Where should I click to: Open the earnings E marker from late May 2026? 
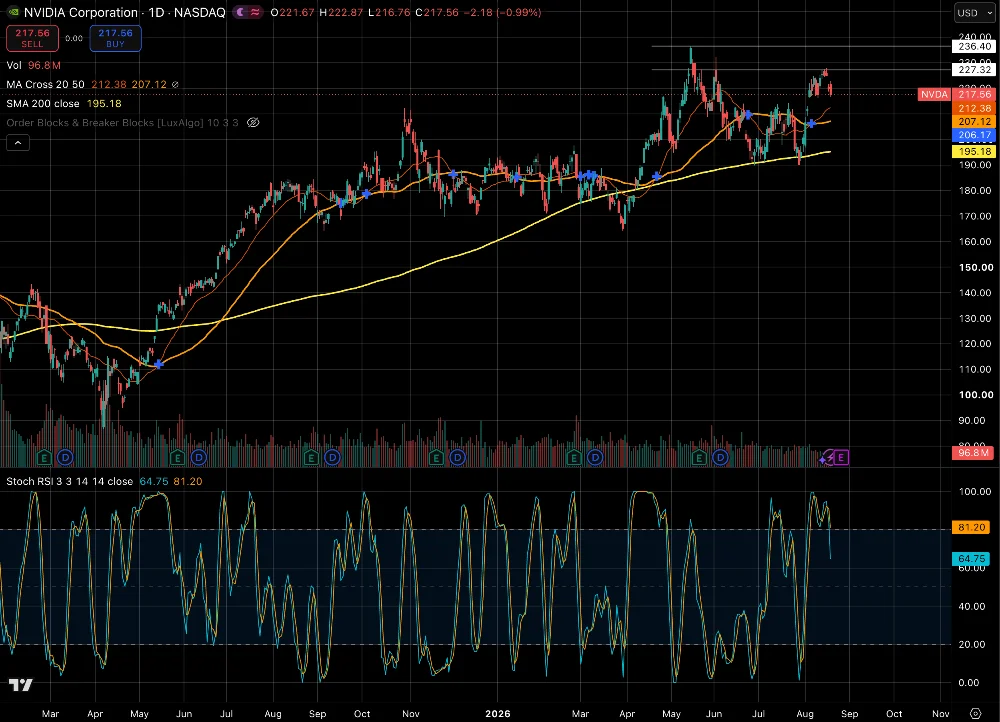click(x=699, y=457)
